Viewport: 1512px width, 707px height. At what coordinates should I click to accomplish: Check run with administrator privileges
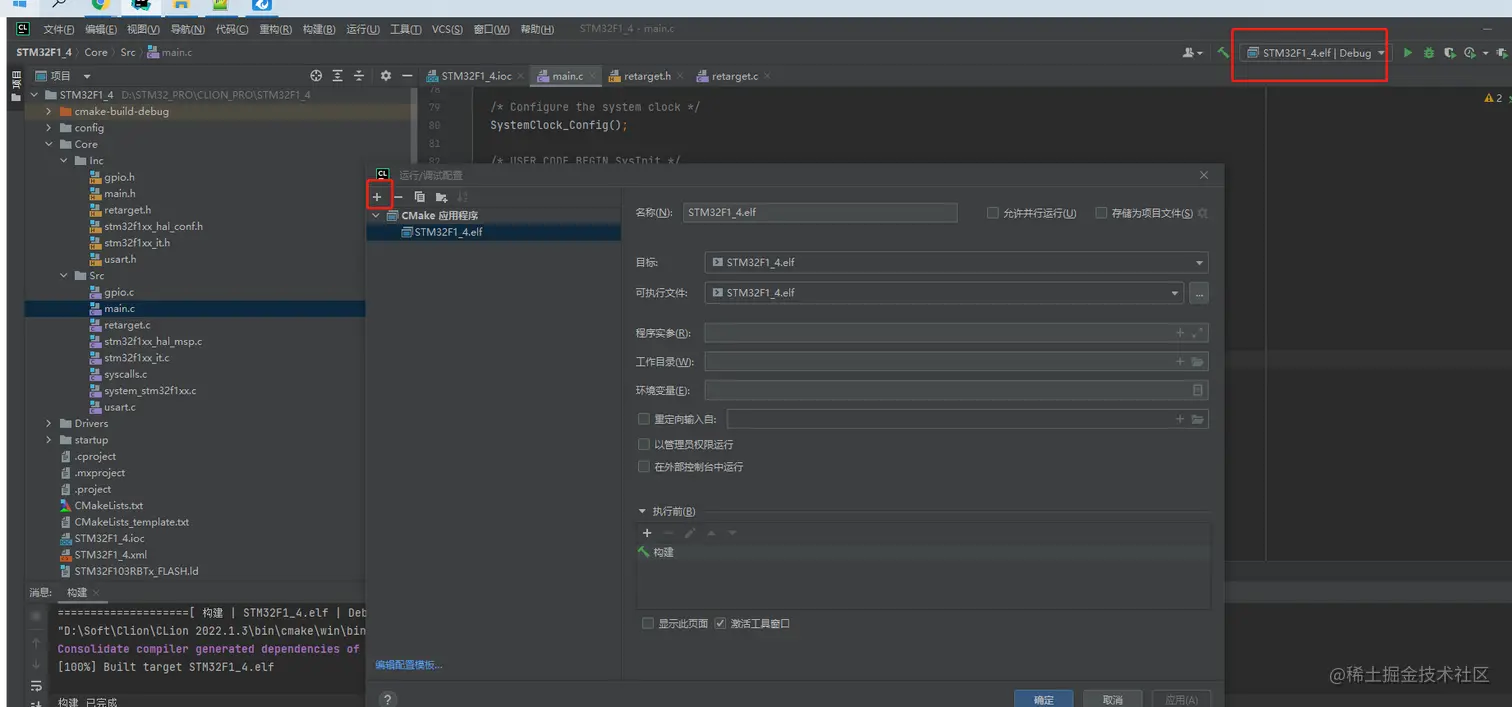click(644, 444)
